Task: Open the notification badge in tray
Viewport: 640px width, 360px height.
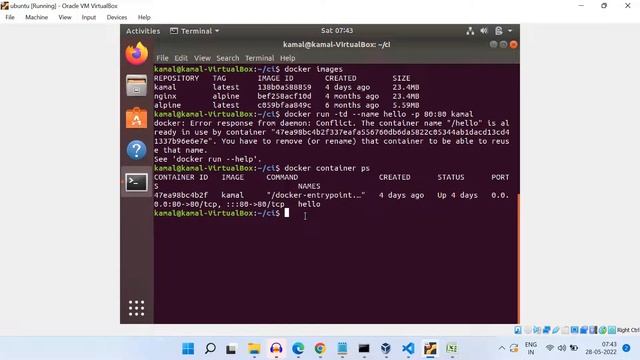Action: coord(626,348)
